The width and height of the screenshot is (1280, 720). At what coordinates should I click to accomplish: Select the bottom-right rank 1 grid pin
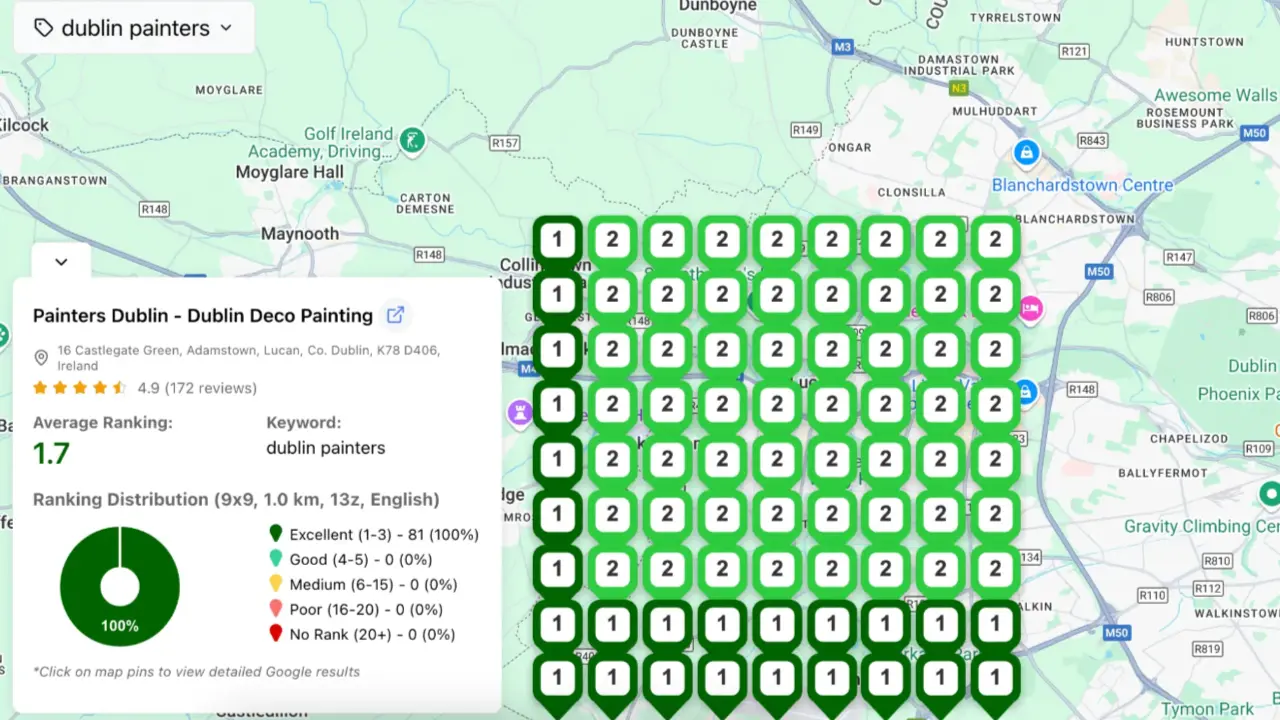point(994,678)
